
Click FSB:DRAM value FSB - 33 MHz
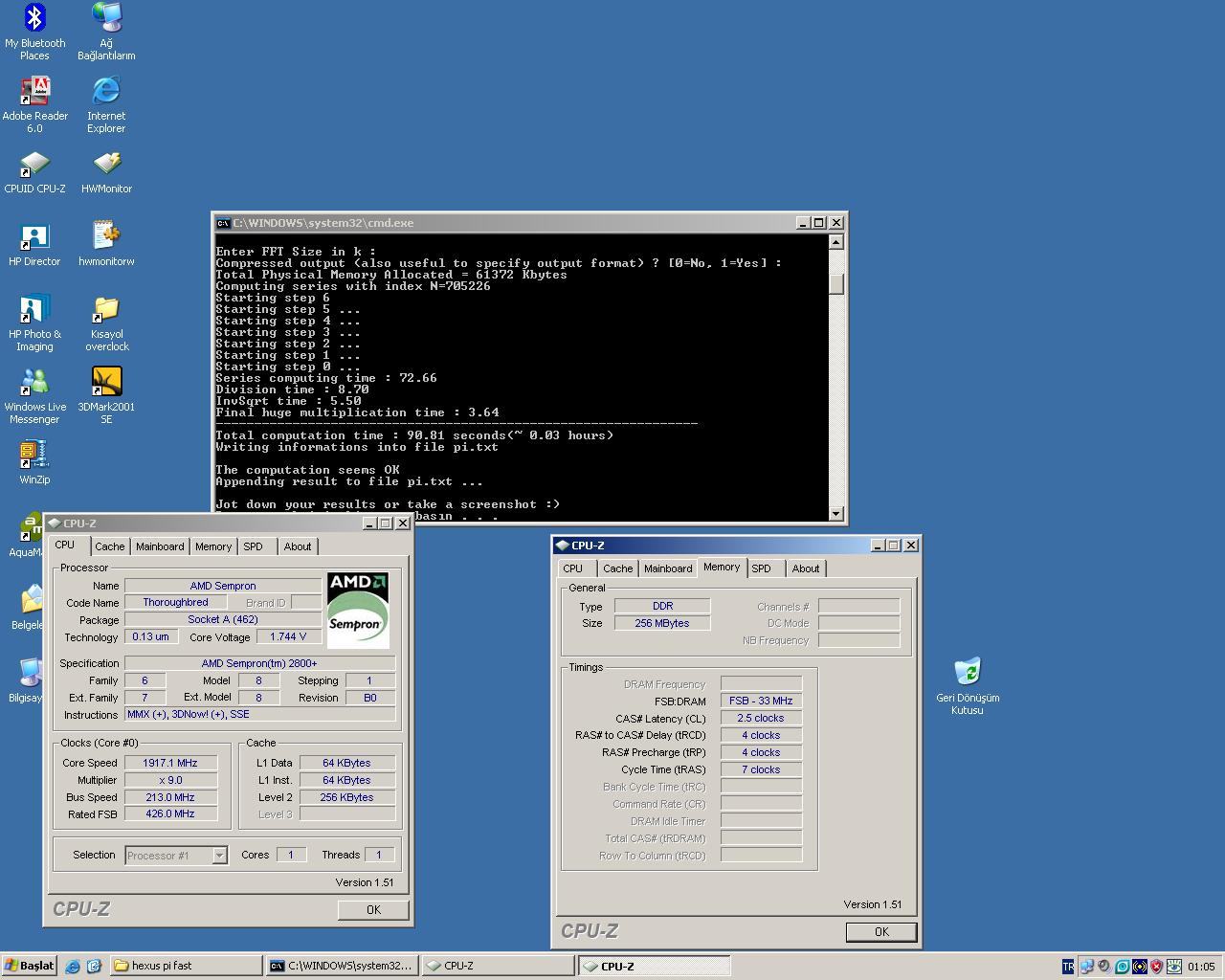761,701
